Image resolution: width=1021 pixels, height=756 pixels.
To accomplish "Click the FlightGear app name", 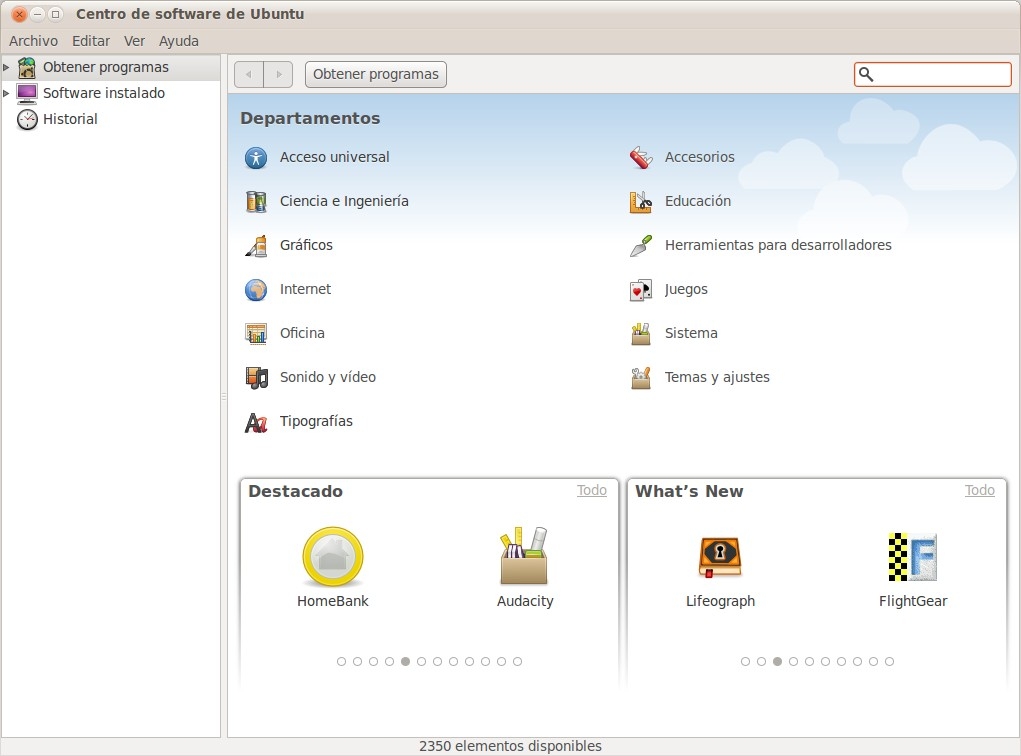I will (x=912, y=601).
